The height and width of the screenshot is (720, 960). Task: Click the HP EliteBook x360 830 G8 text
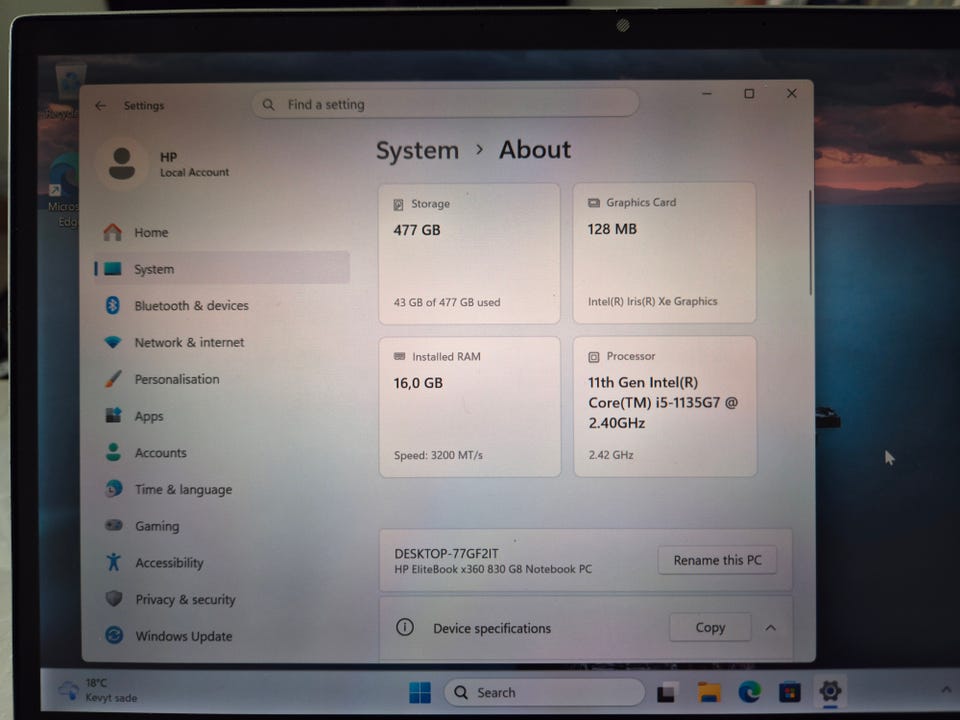point(493,569)
